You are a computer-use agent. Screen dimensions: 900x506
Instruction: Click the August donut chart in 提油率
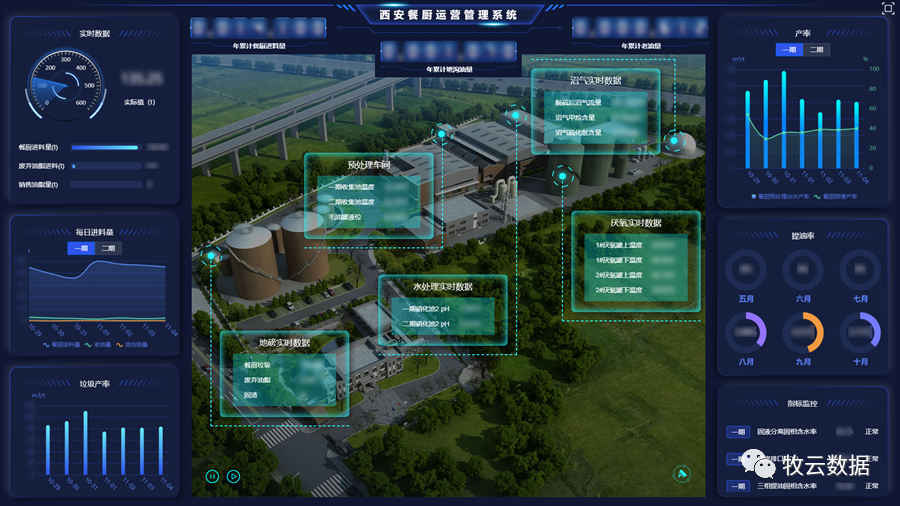coord(746,331)
